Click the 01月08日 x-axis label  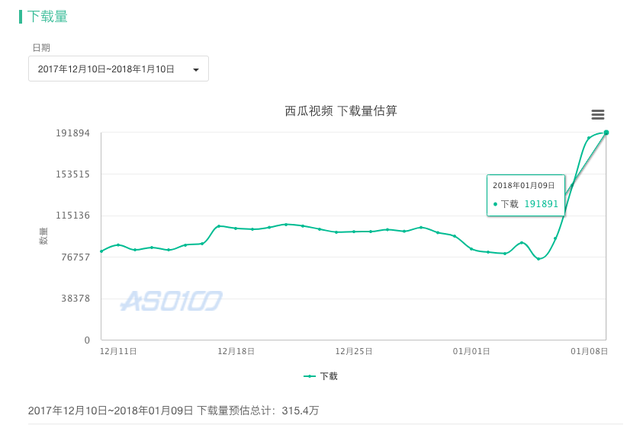point(589,351)
